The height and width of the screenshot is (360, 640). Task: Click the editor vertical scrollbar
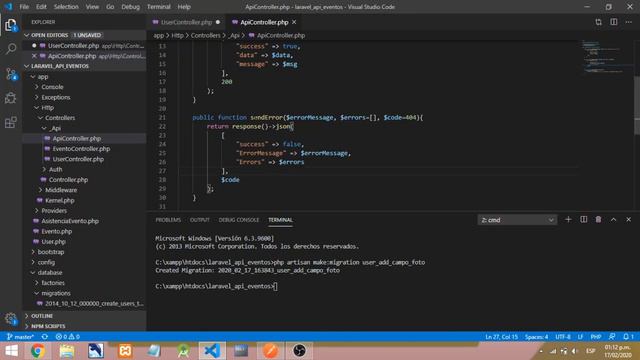637,106
